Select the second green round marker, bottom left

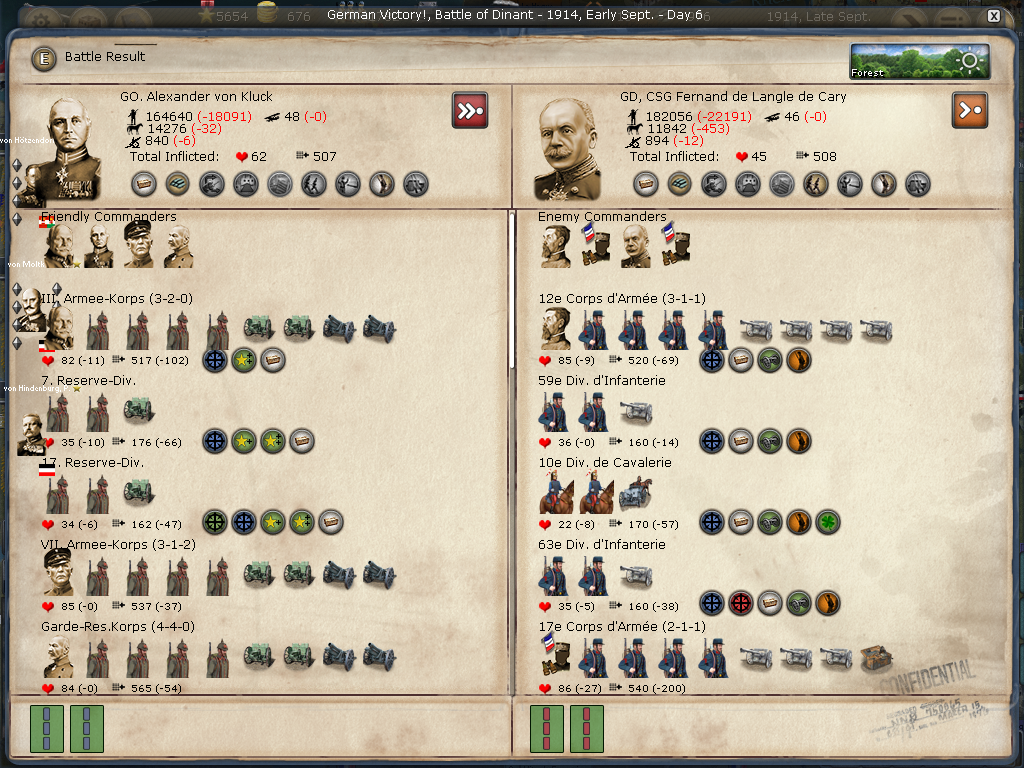(87, 729)
